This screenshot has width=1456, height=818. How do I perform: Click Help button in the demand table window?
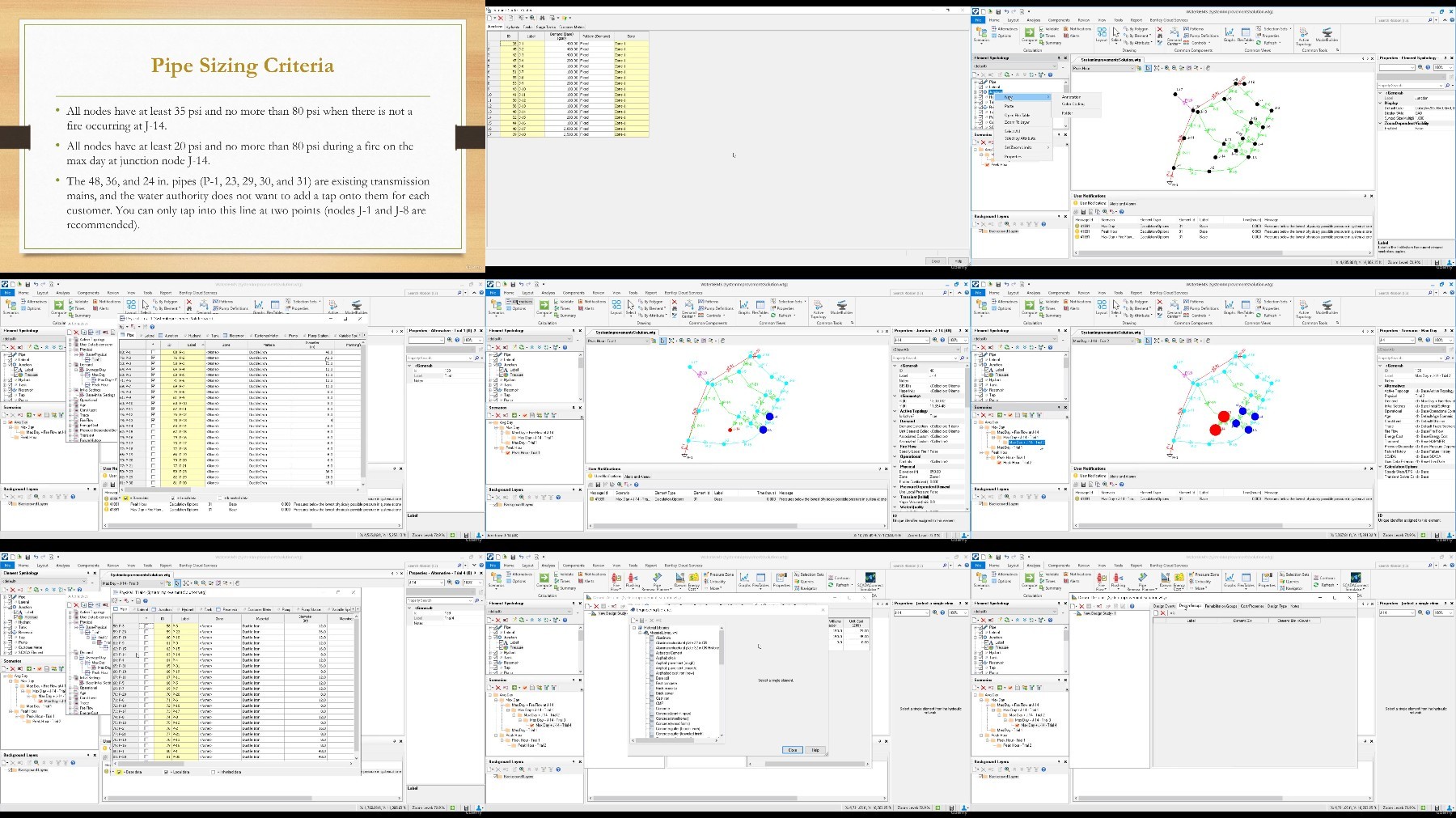(958, 261)
